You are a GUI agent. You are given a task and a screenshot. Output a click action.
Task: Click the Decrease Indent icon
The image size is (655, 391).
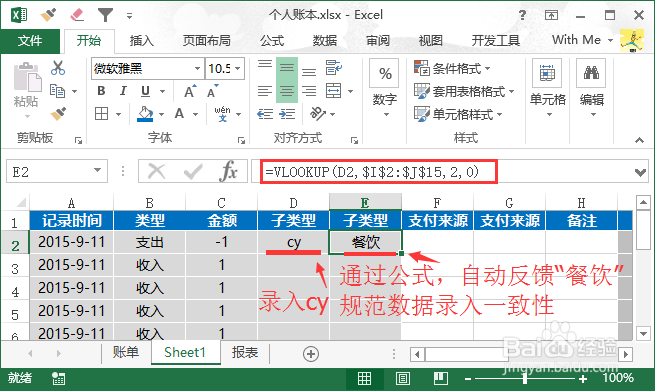pos(265,114)
